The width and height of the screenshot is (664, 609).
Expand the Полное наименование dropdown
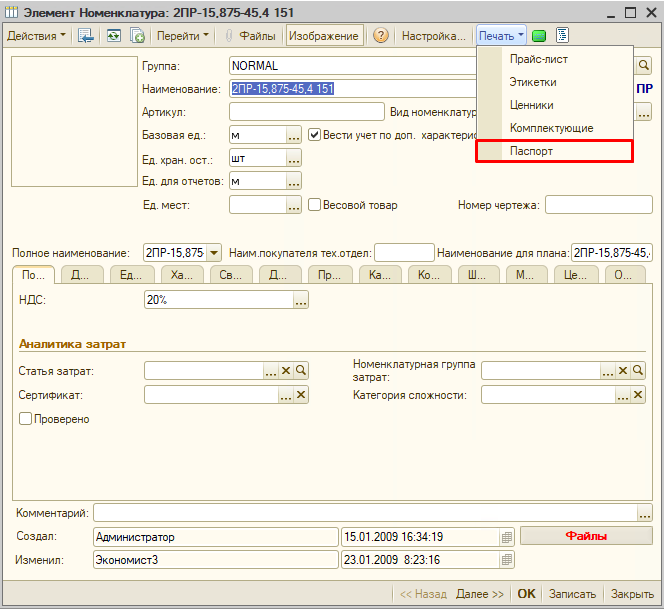click(214, 253)
